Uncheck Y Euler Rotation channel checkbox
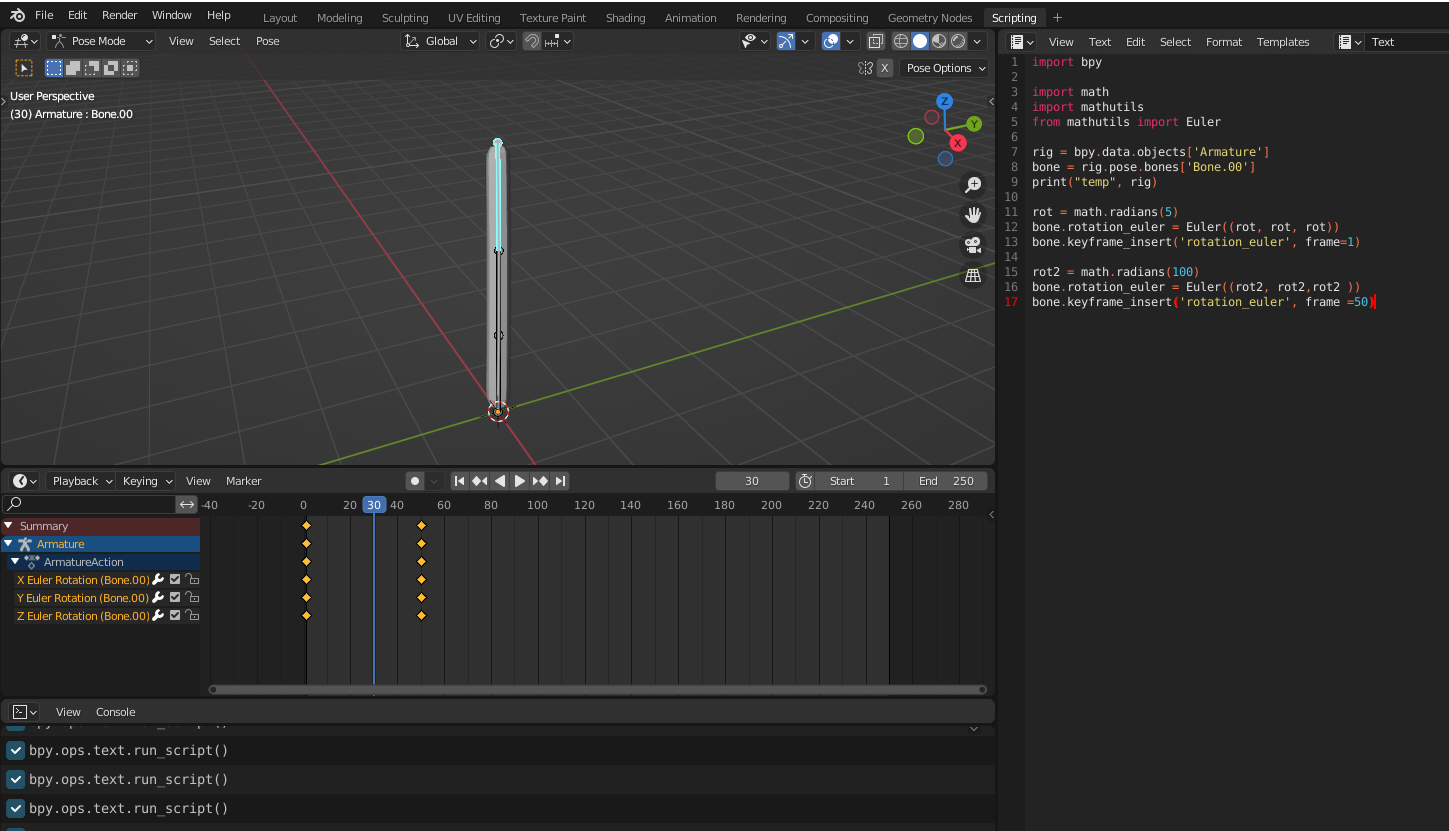 point(175,598)
